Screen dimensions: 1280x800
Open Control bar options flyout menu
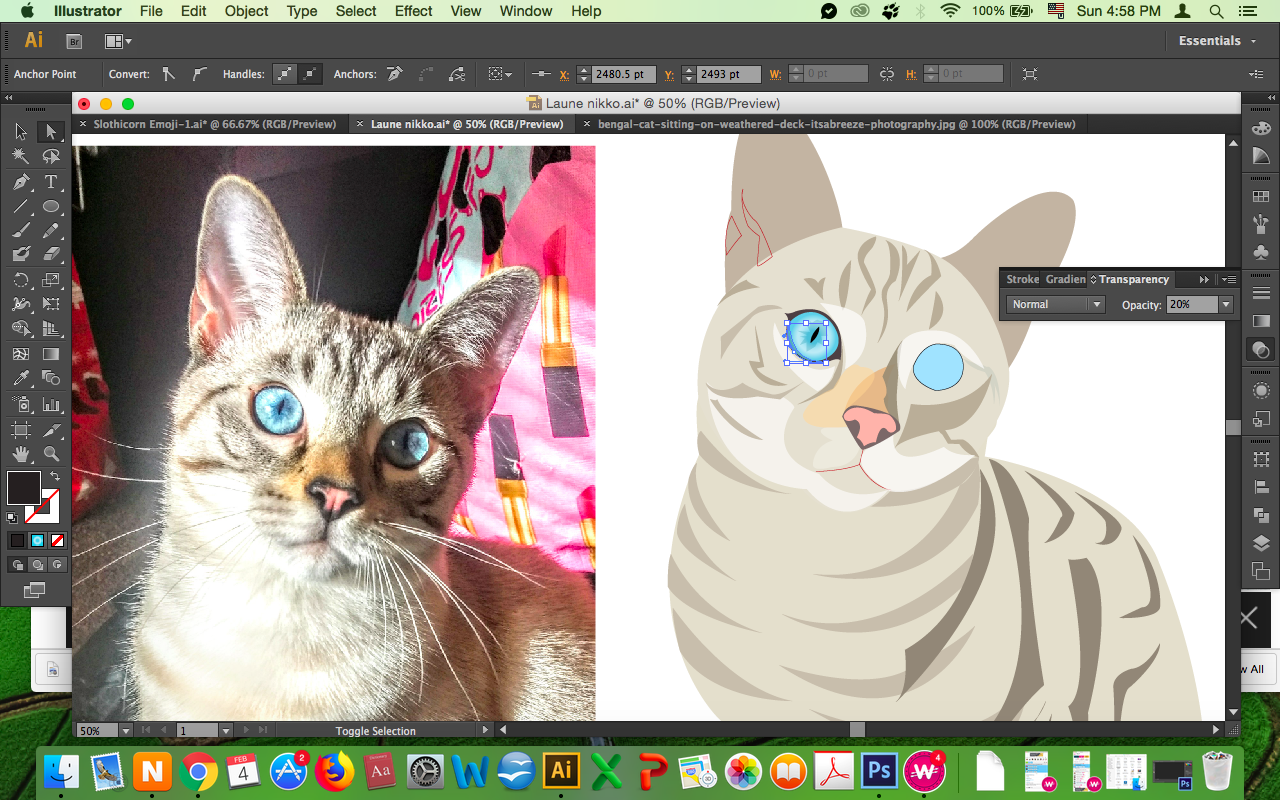point(1257,74)
